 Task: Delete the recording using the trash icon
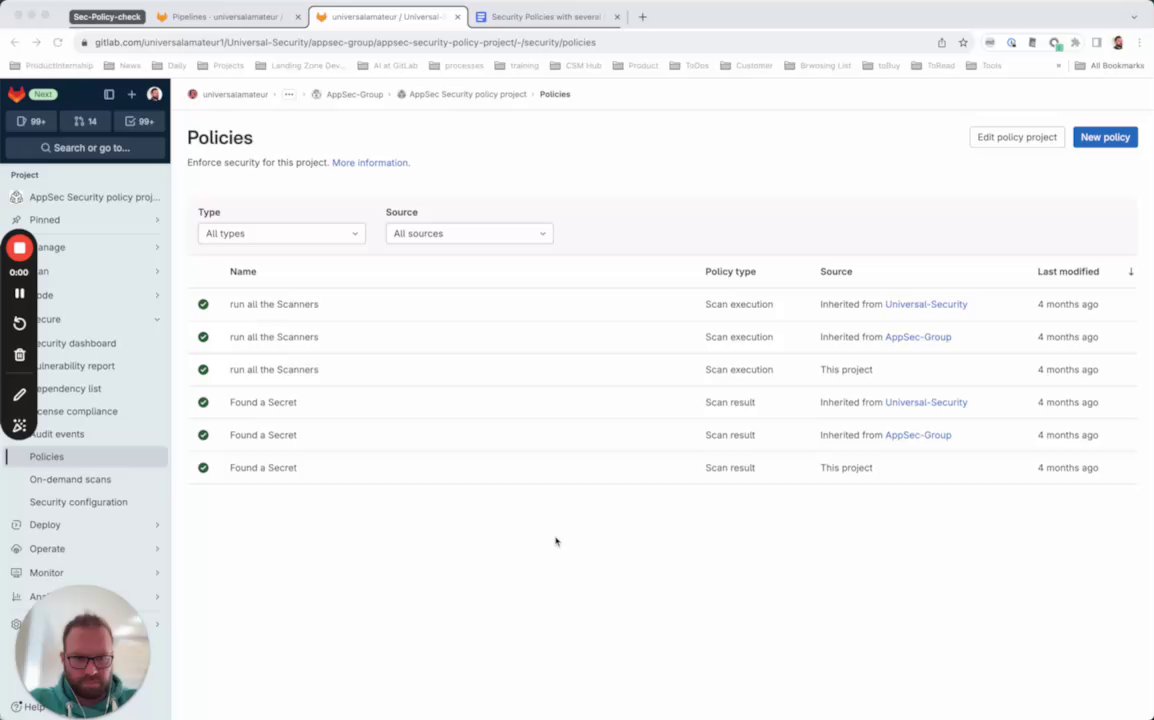click(19, 355)
